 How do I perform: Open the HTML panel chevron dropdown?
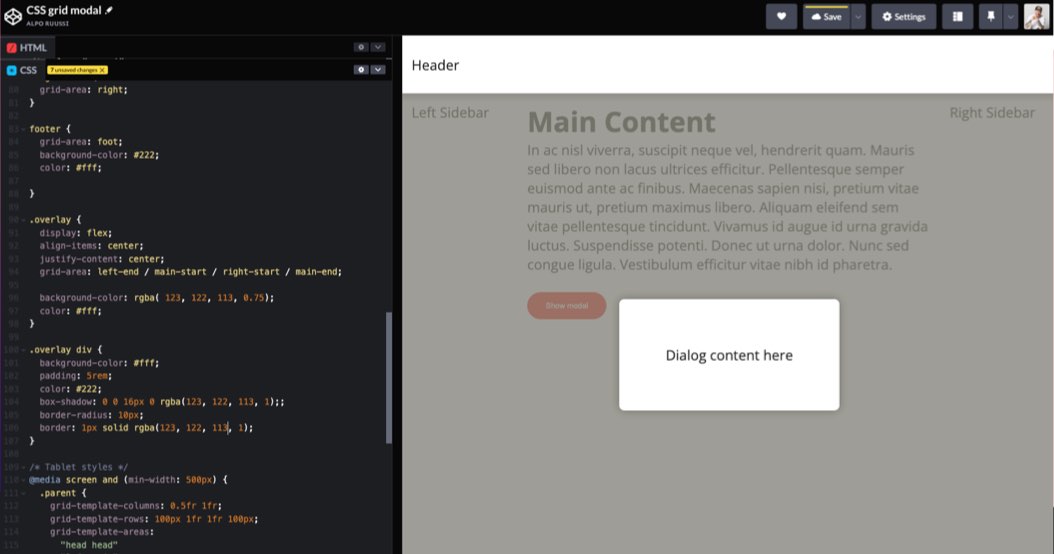378,47
